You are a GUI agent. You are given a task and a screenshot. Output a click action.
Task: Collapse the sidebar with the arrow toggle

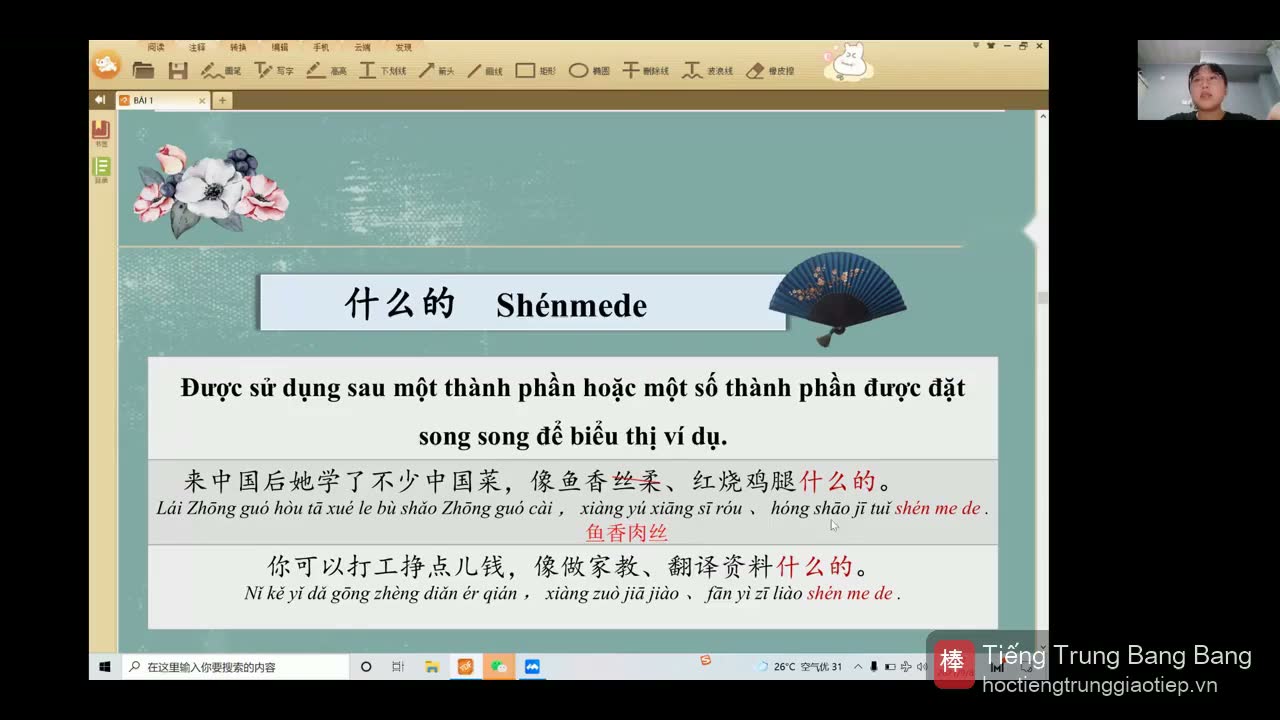(100, 100)
